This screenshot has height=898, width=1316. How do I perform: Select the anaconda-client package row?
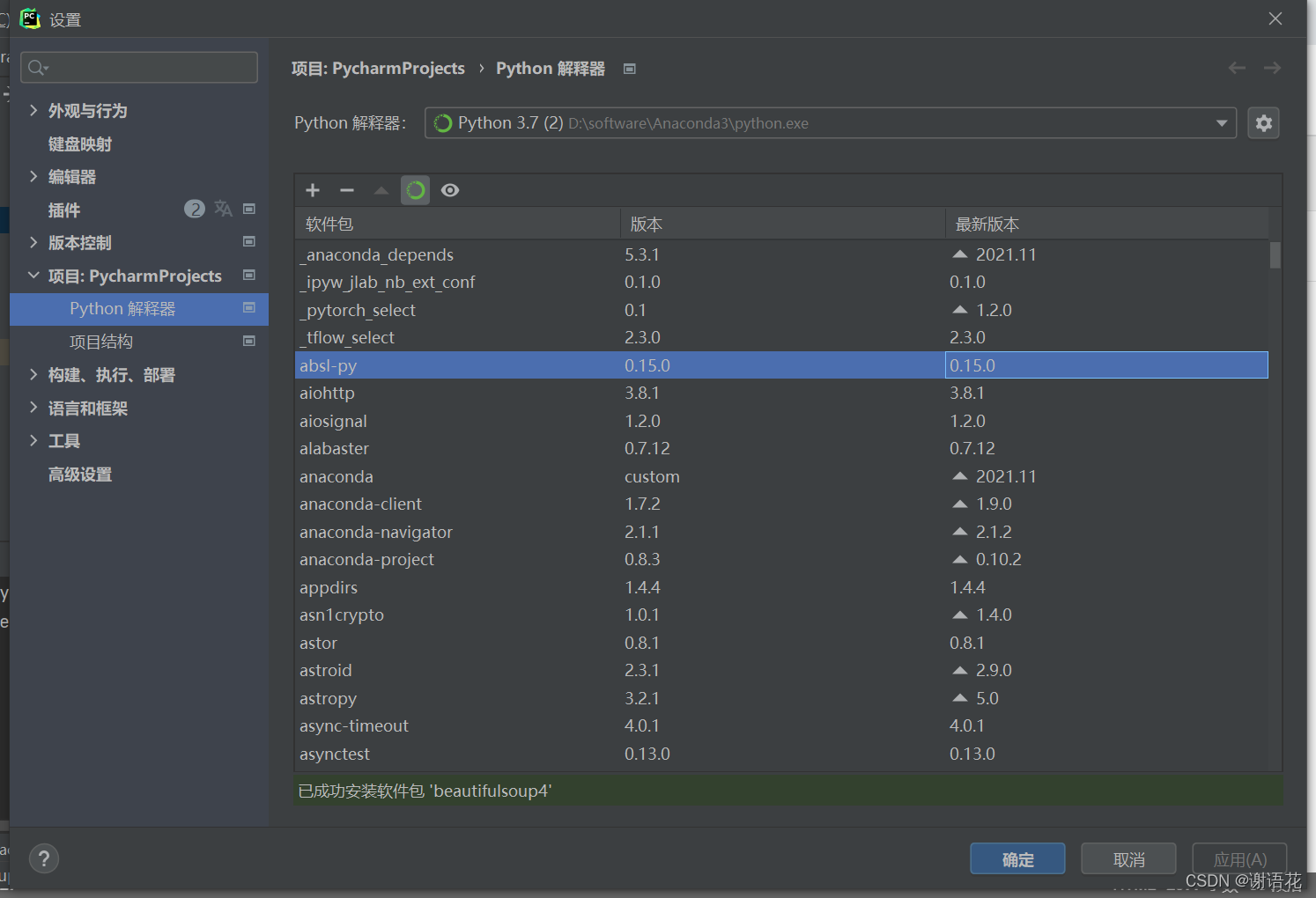pyautogui.click(x=782, y=504)
